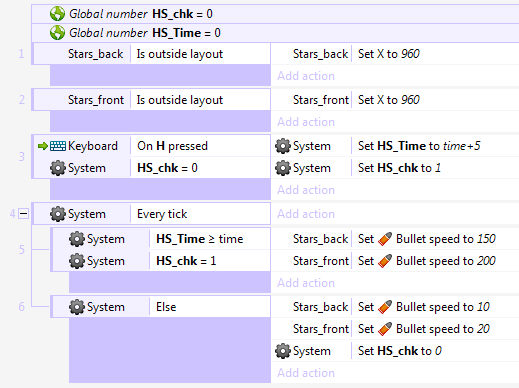Image resolution: width=519 pixels, height=388 pixels.
Task: Select event number 1 in the margin
Action: point(21,54)
